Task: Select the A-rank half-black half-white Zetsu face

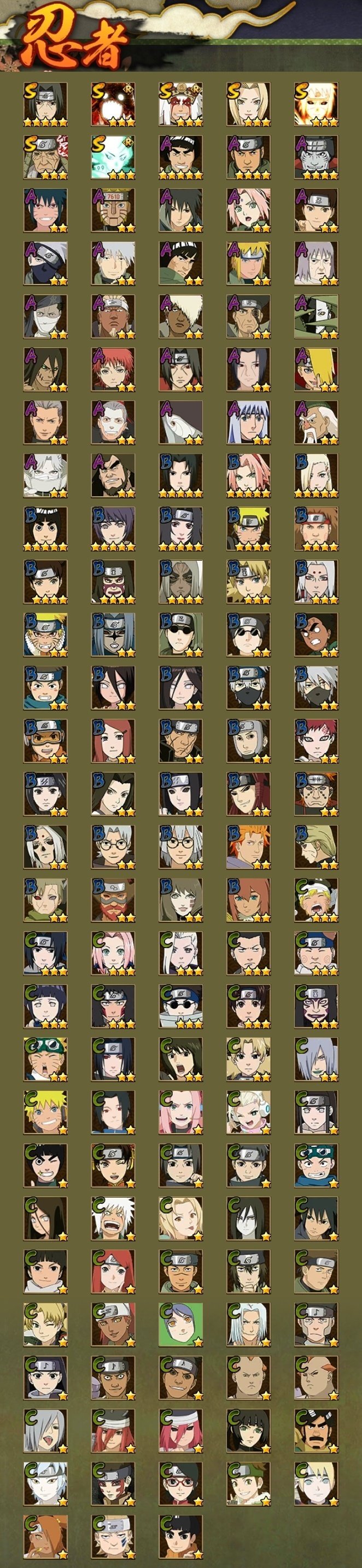Action: (x=317, y=317)
